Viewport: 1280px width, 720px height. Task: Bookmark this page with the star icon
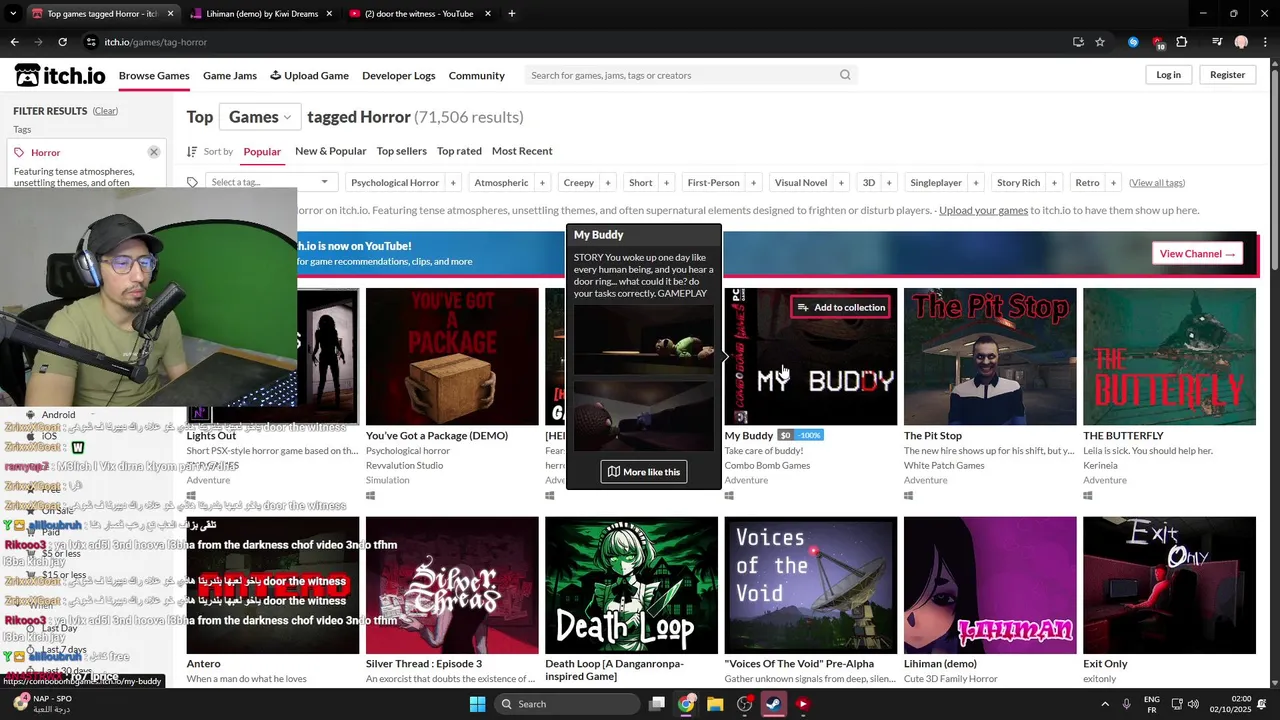[x=1100, y=42]
